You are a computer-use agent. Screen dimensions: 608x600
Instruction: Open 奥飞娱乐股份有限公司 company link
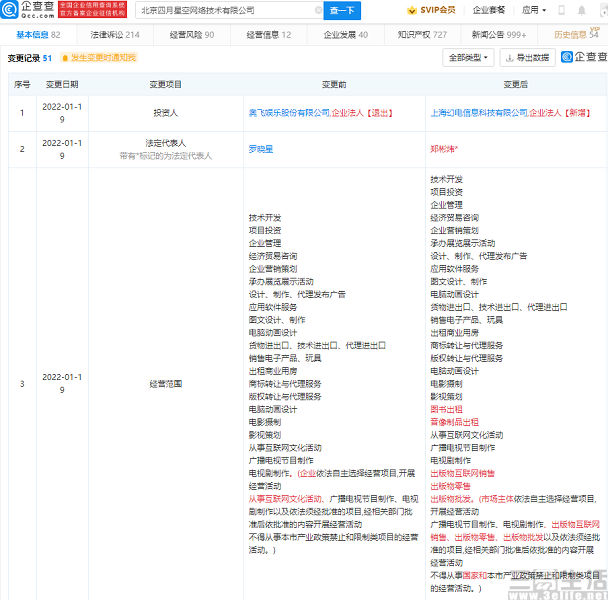coord(289,113)
